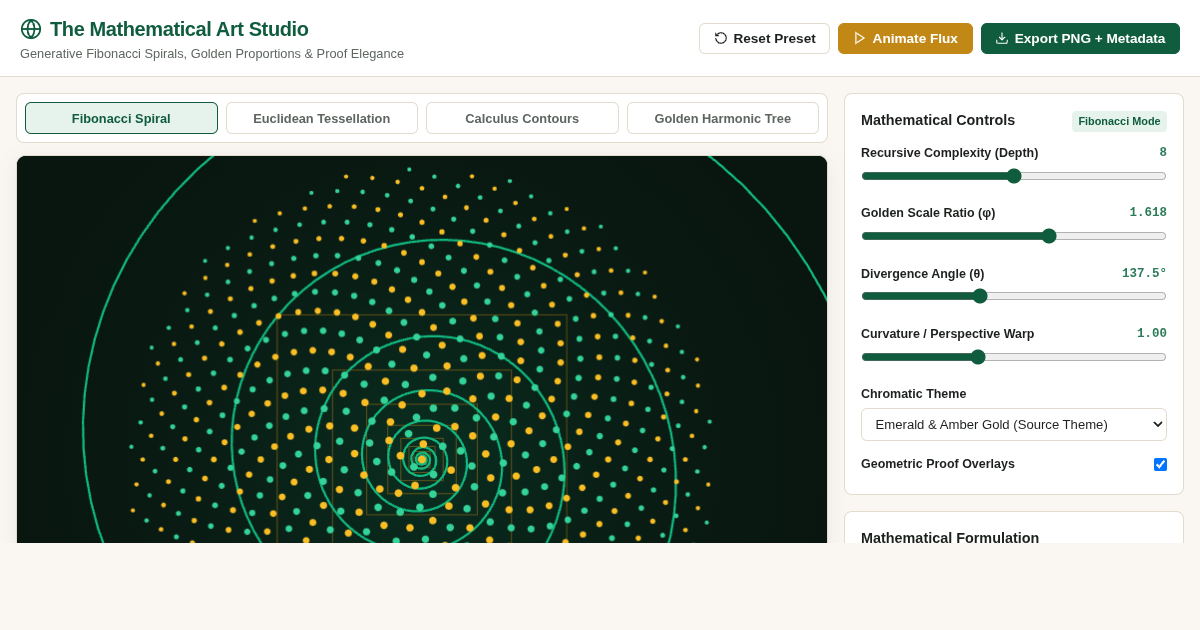Click the Curvature / Perspective Warp slider
1200x630 pixels.
click(1014, 357)
